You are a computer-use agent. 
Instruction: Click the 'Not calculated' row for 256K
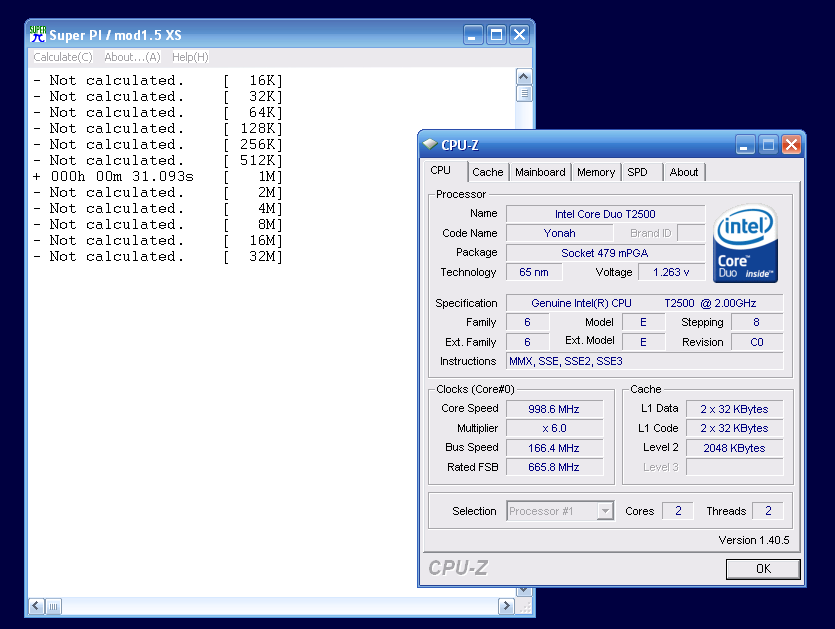coord(158,144)
